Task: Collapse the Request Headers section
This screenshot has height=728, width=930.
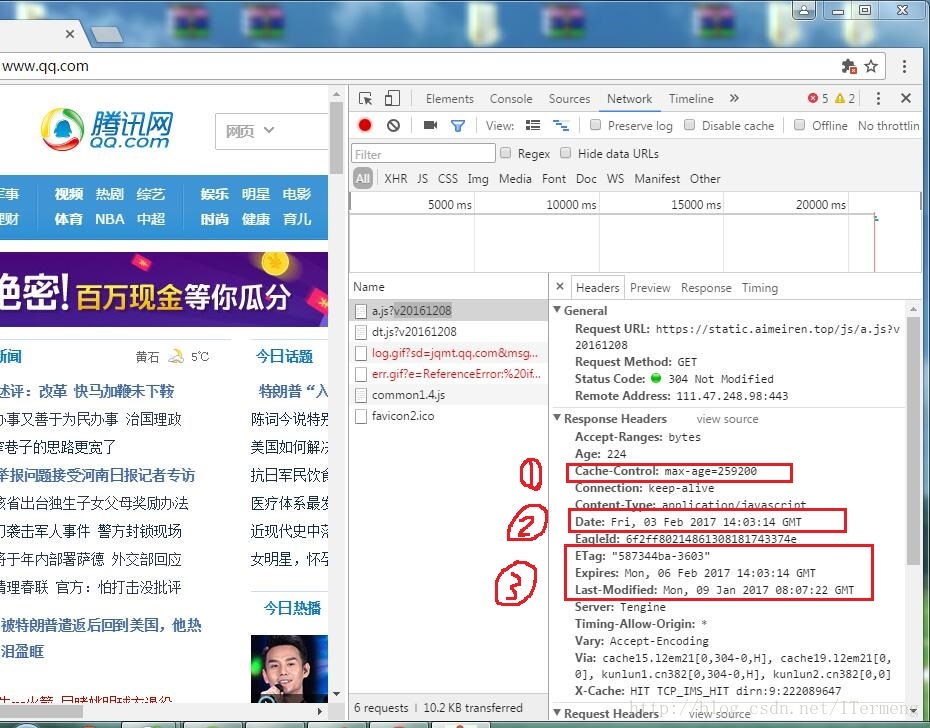Action: [557, 711]
